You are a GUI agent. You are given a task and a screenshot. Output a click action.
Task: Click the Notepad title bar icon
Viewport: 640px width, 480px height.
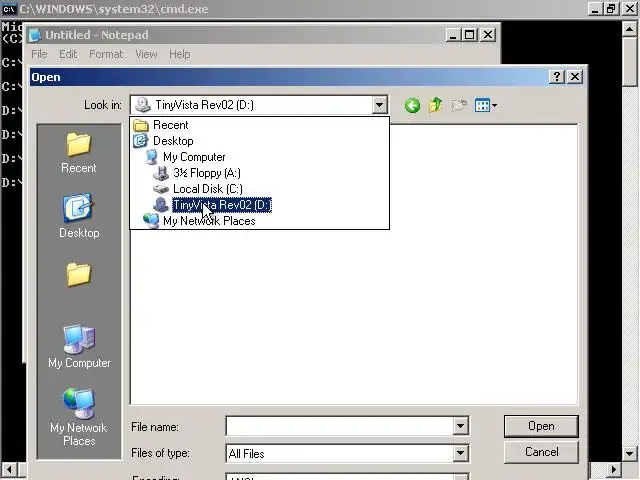pyautogui.click(x=35, y=35)
